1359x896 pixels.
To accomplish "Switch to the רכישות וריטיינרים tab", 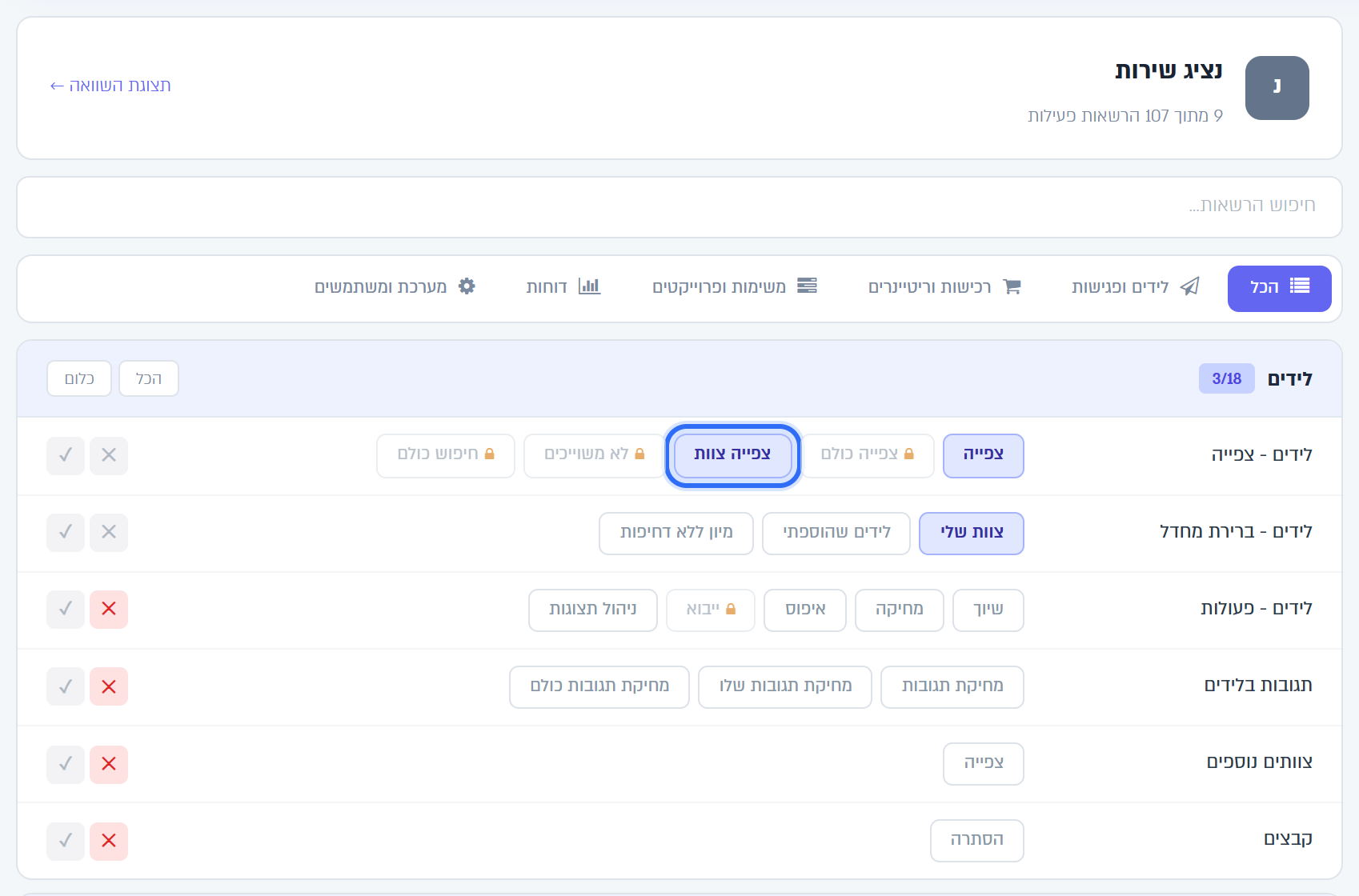I will click(944, 287).
